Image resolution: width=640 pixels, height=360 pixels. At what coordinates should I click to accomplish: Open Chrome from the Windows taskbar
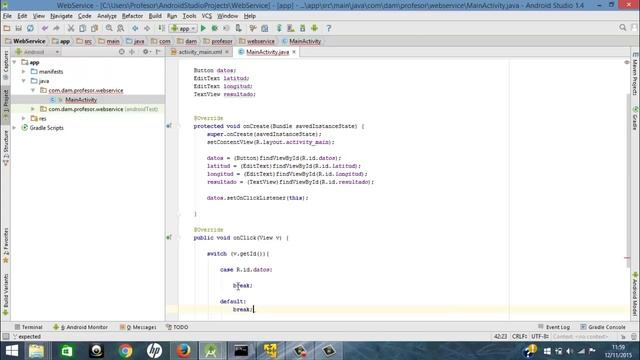pos(125,351)
